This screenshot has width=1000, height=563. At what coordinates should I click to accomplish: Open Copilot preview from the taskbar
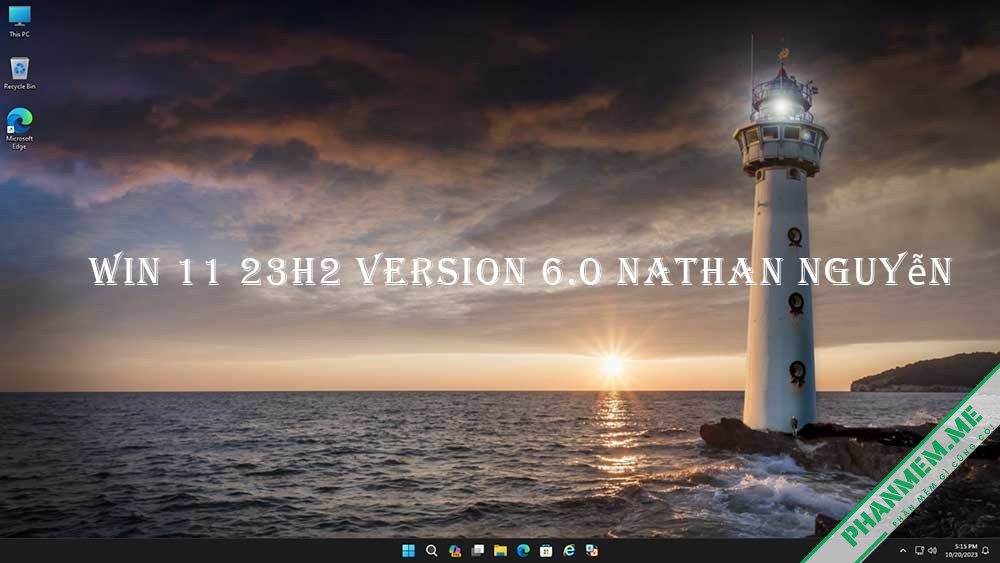tap(455, 550)
